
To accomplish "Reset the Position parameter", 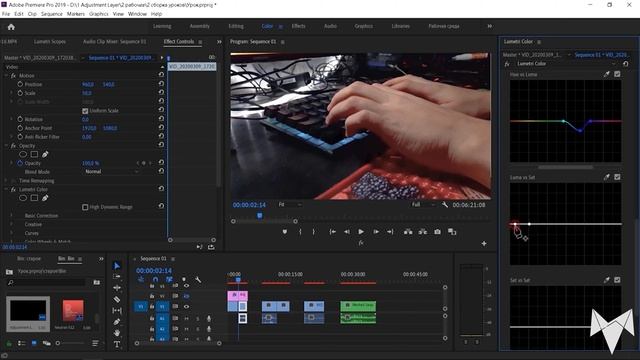I will pyautogui.click(x=161, y=84).
